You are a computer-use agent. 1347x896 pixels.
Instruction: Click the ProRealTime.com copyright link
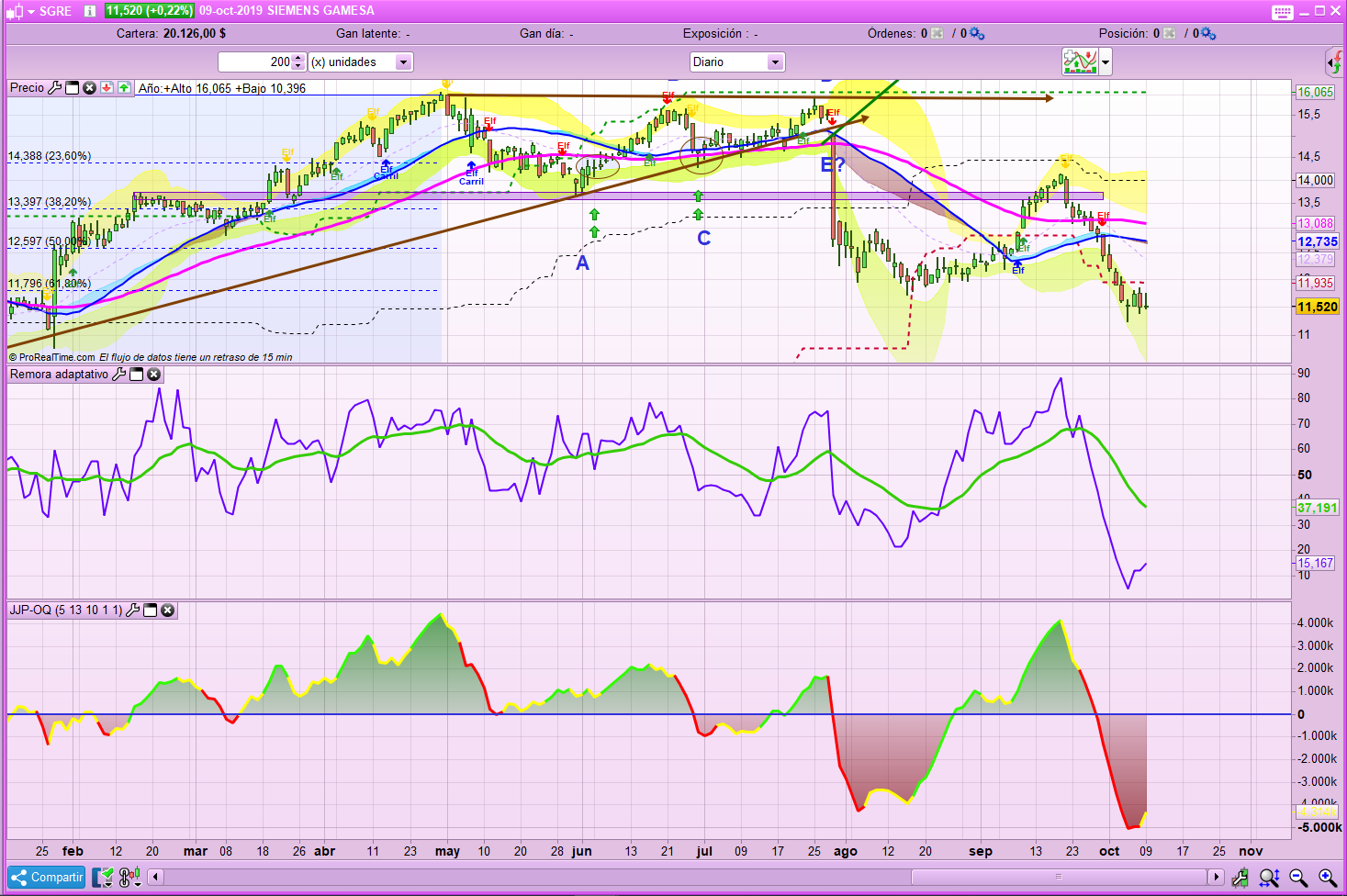point(51,357)
